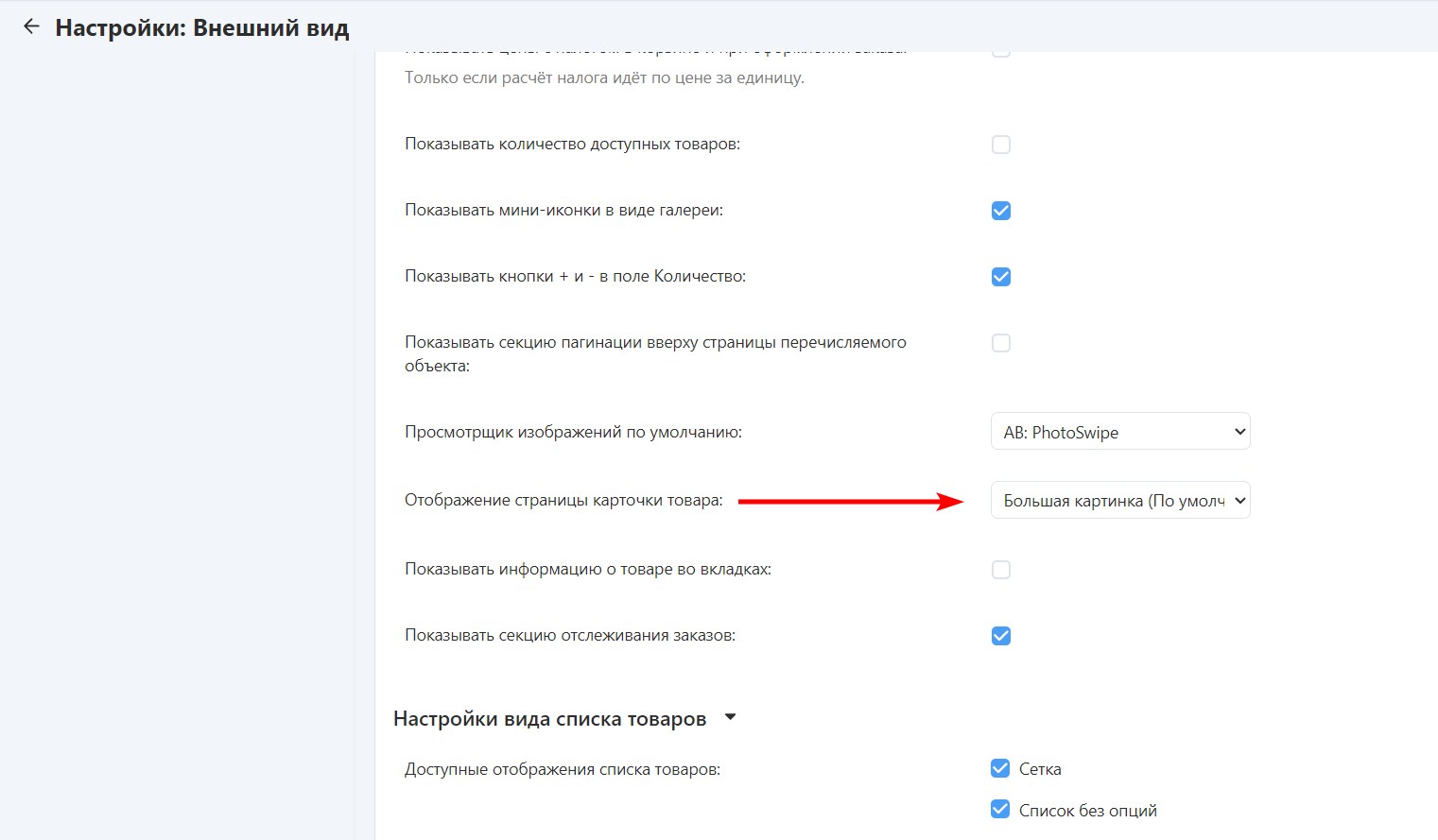Uncheck 'Показывать мини-иконки в виде галереи' checkbox
The image size is (1438, 840).
[x=1000, y=211]
